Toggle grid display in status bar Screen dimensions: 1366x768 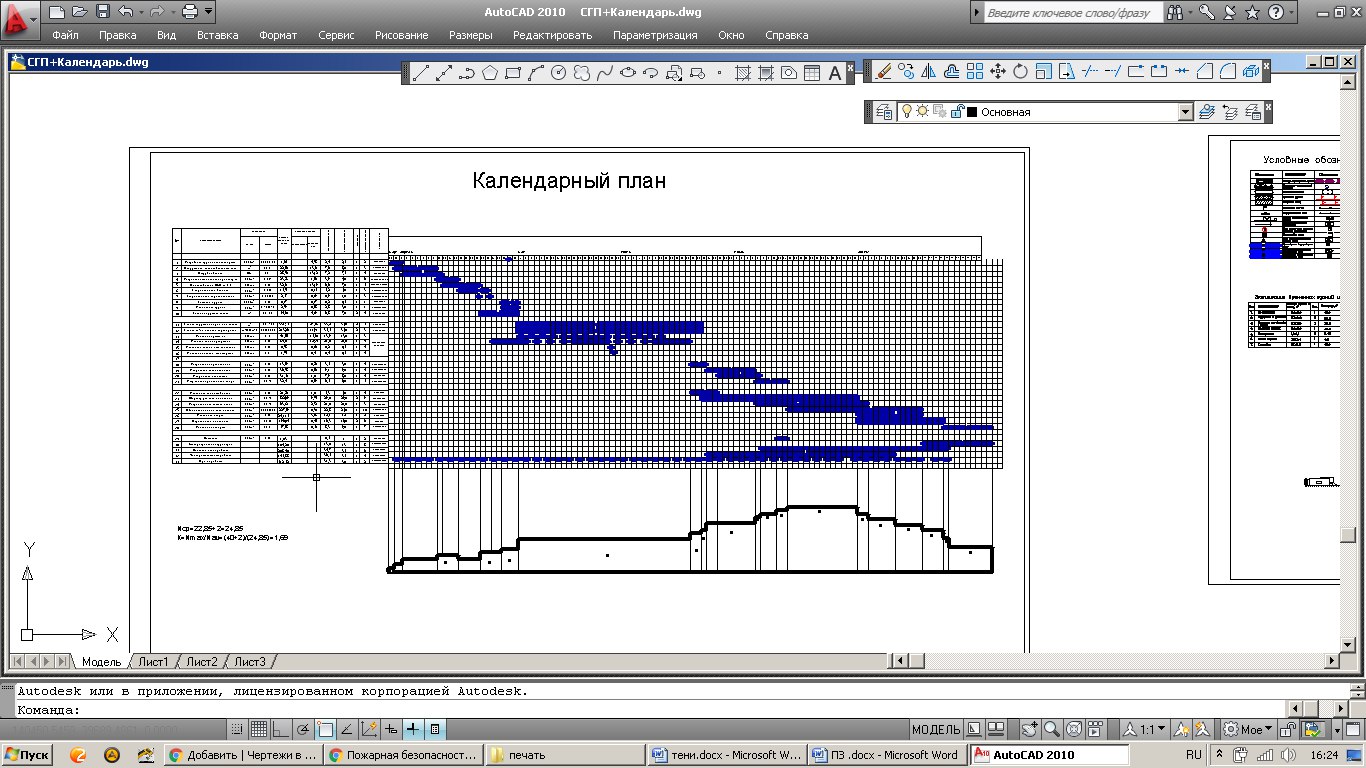[258, 729]
